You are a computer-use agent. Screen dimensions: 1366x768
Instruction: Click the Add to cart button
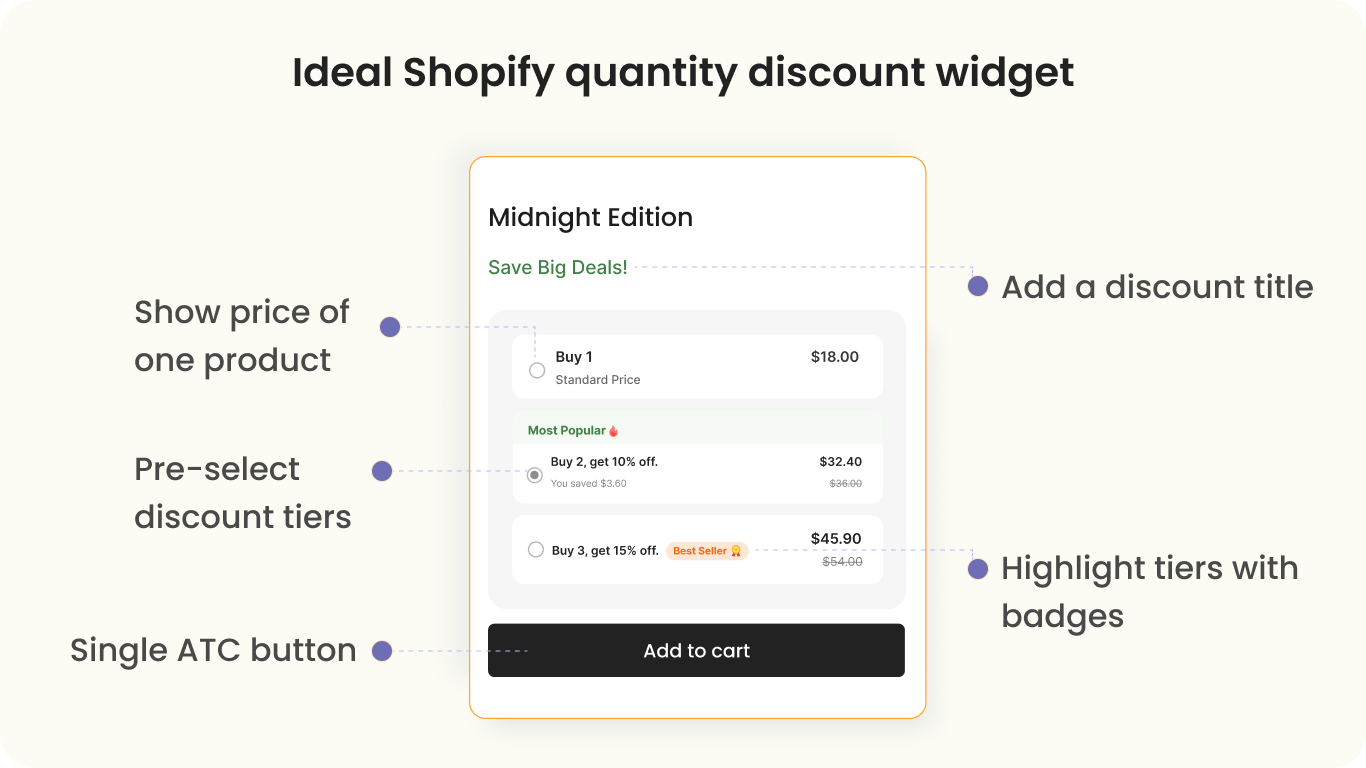[696, 650]
